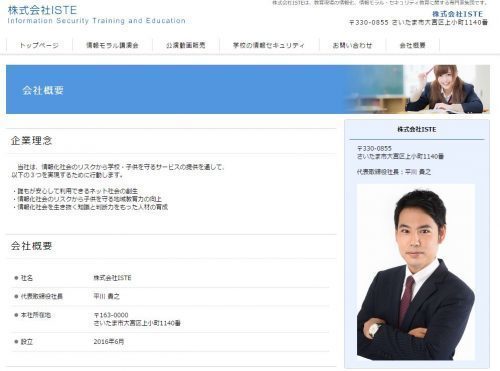This screenshot has width=500, height=371.
Task: Select bullet 誰もが安心して利用できるネット社会の創生
Action: [x=76, y=191]
